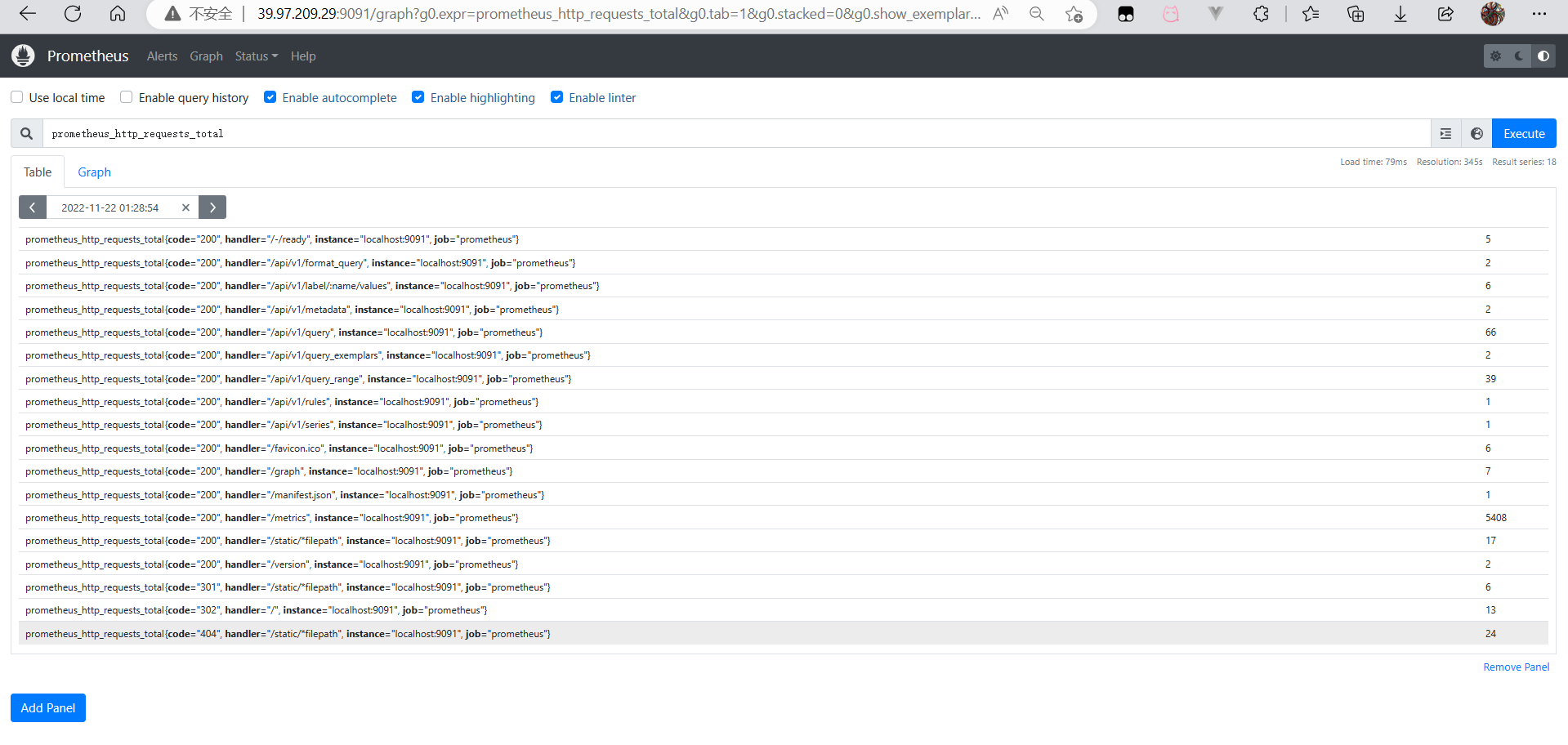Open the read aloud icon
This screenshot has height=745, width=1568.
click(1000, 14)
